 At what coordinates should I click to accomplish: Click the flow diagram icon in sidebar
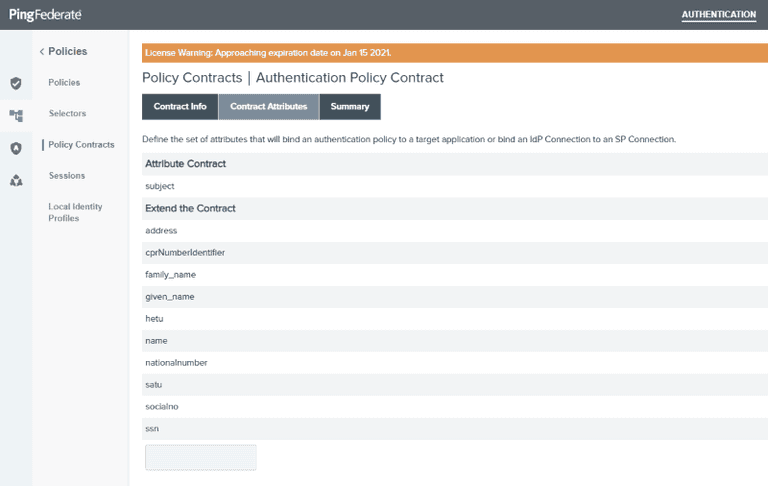[16, 116]
